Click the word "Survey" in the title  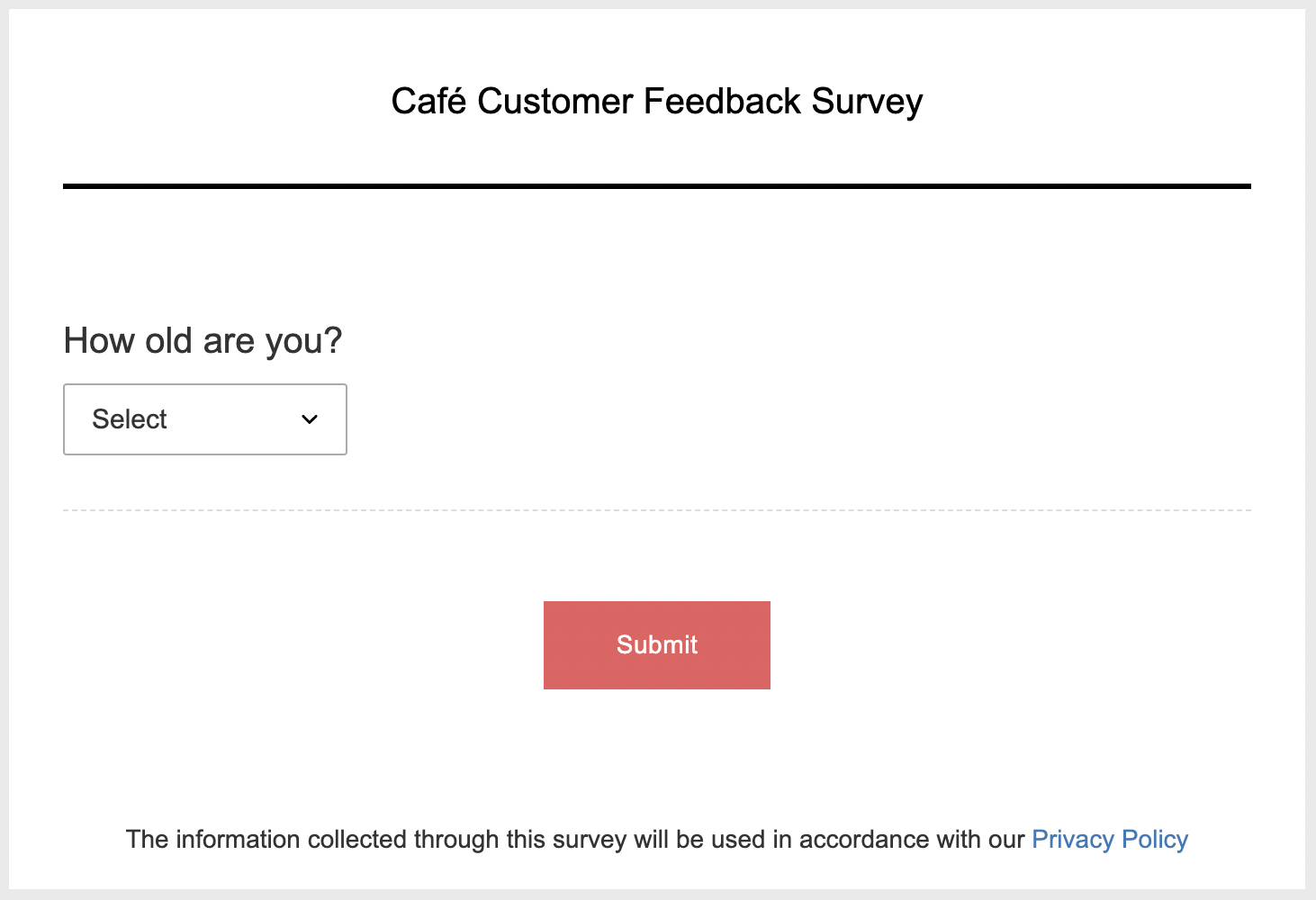click(866, 102)
